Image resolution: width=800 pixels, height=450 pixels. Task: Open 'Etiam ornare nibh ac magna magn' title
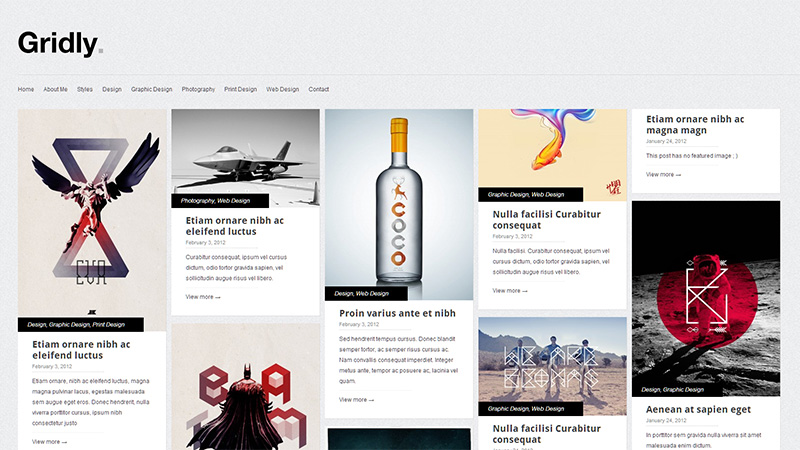click(x=695, y=124)
